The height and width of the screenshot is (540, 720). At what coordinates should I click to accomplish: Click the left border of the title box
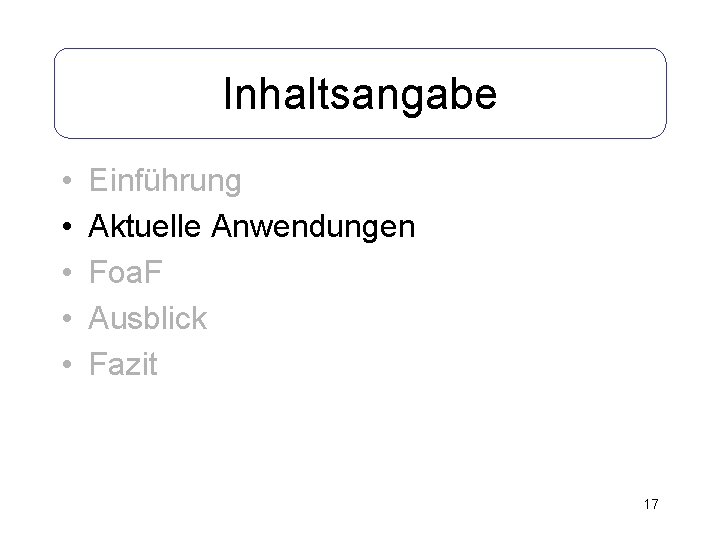pyautogui.click(x=54, y=94)
